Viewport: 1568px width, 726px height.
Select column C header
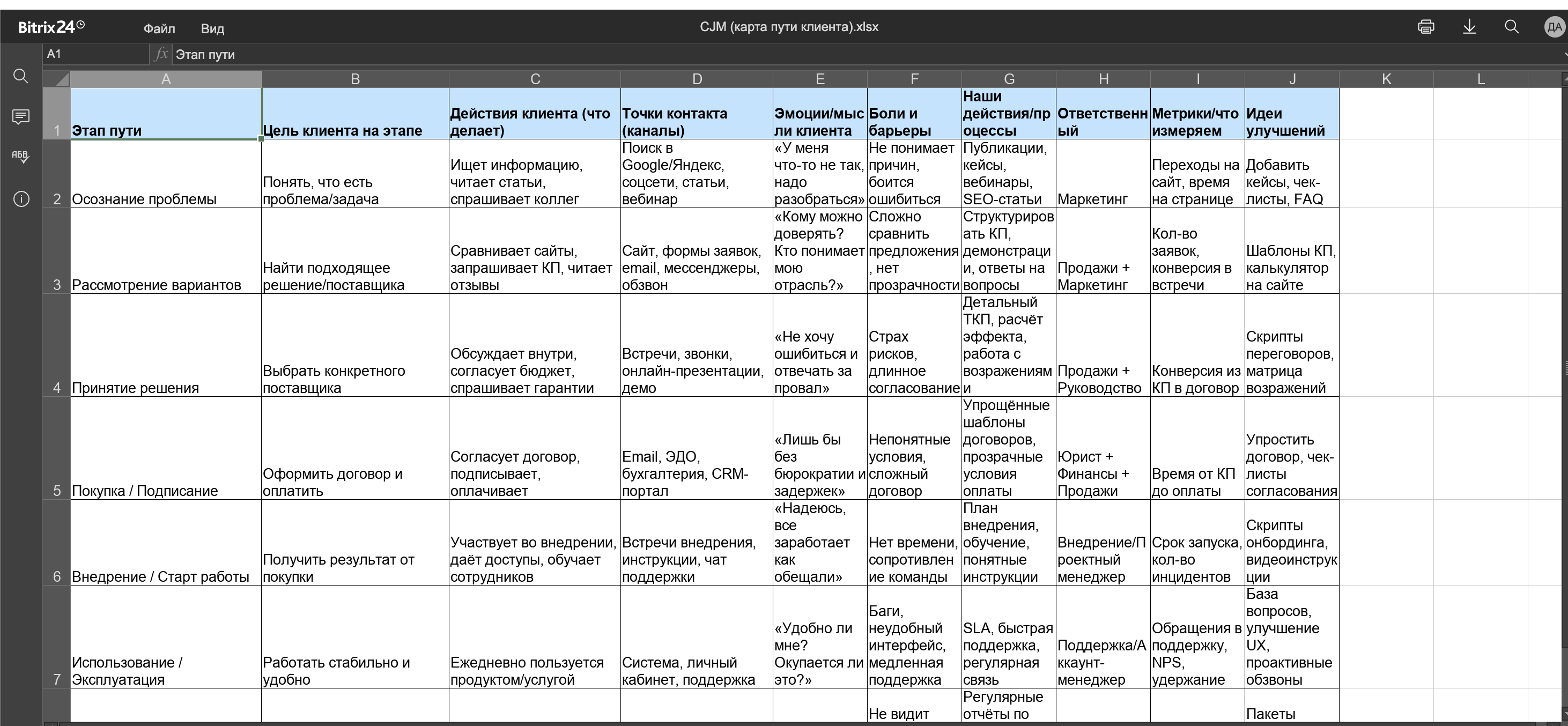tap(535, 79)
